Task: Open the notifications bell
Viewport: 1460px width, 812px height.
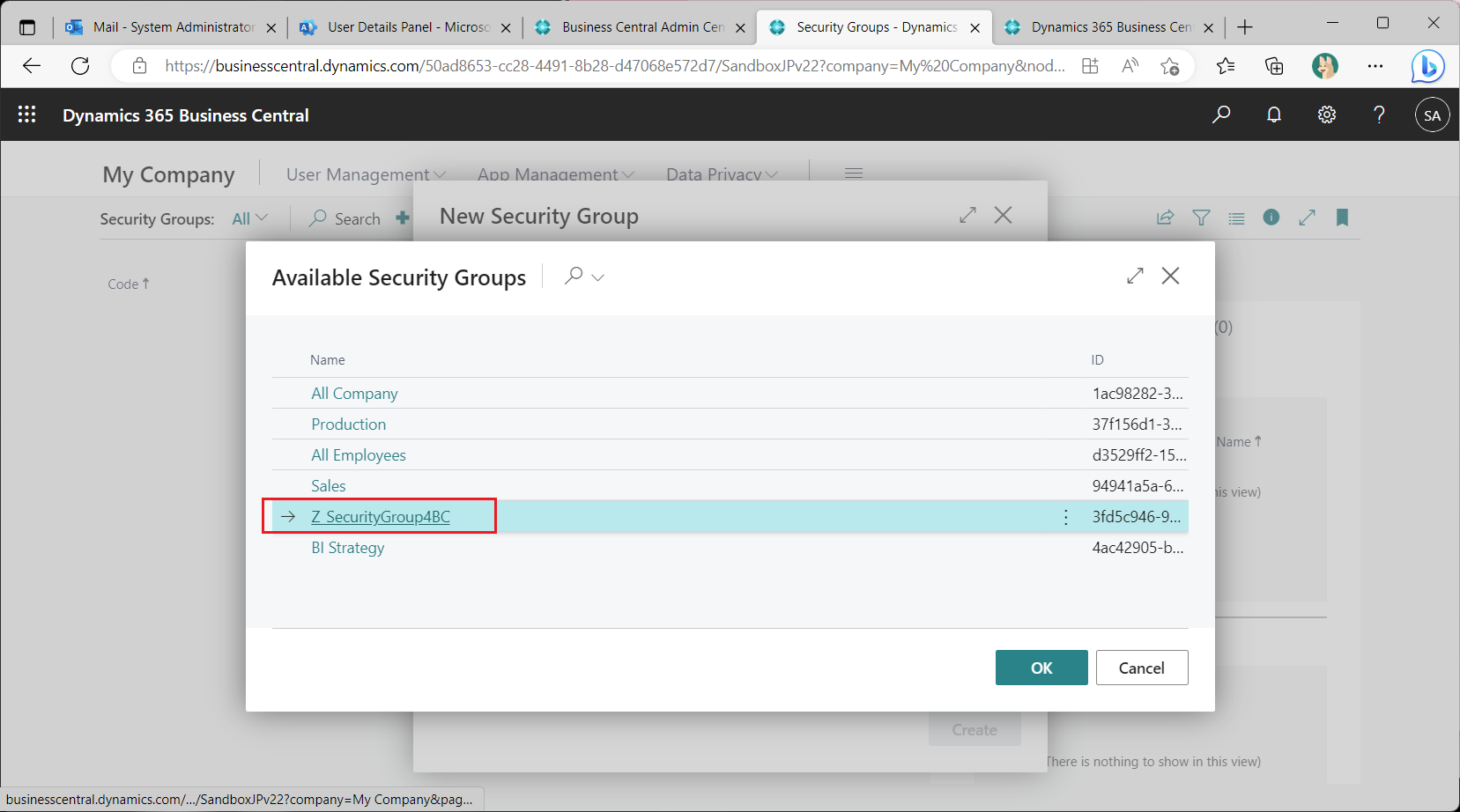Action: 1274,114
